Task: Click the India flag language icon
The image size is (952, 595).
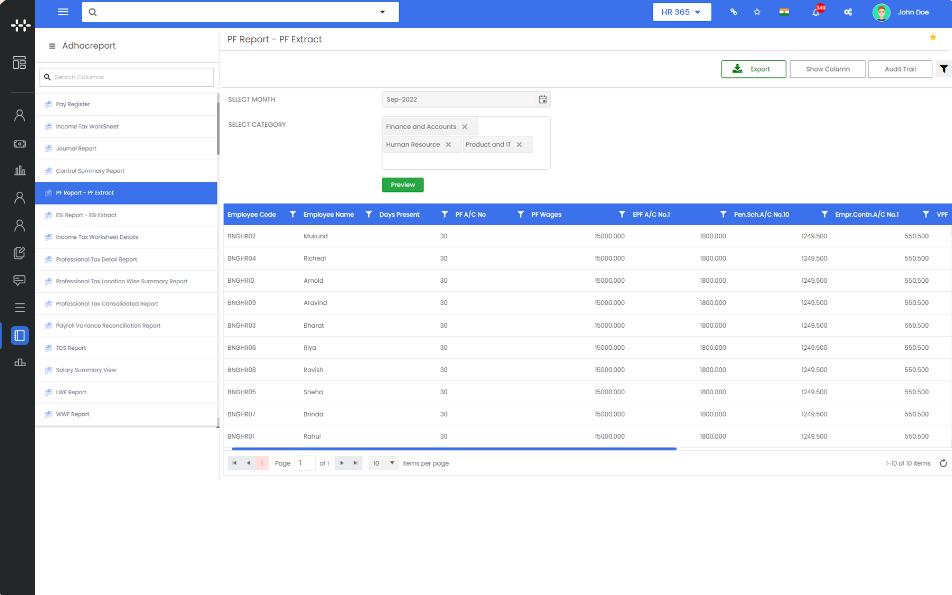Action: pyautogui.click(x=784, y=12)
